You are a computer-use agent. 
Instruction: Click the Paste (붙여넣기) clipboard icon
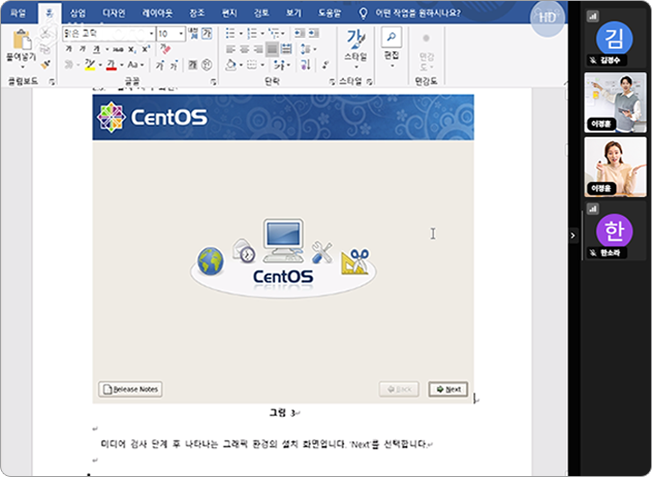click(22, 40)
